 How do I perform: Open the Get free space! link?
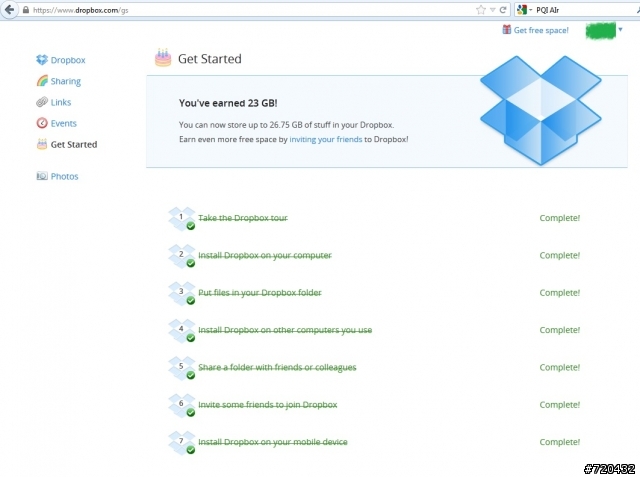point(541,30)
